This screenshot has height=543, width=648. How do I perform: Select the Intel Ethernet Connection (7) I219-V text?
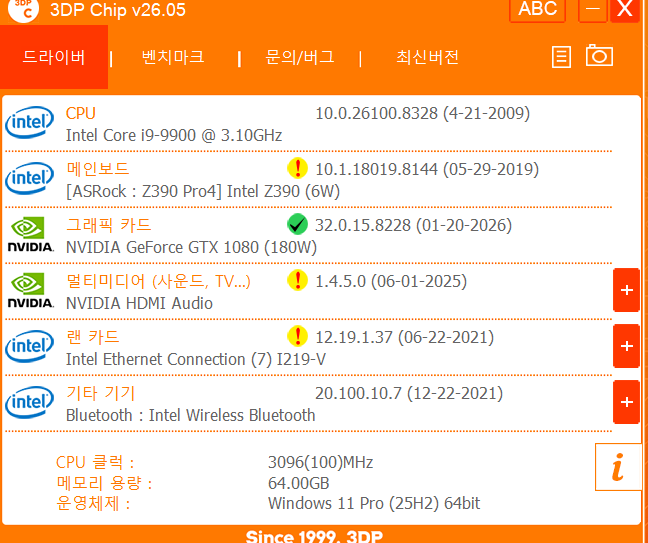[x=196, y=360]
